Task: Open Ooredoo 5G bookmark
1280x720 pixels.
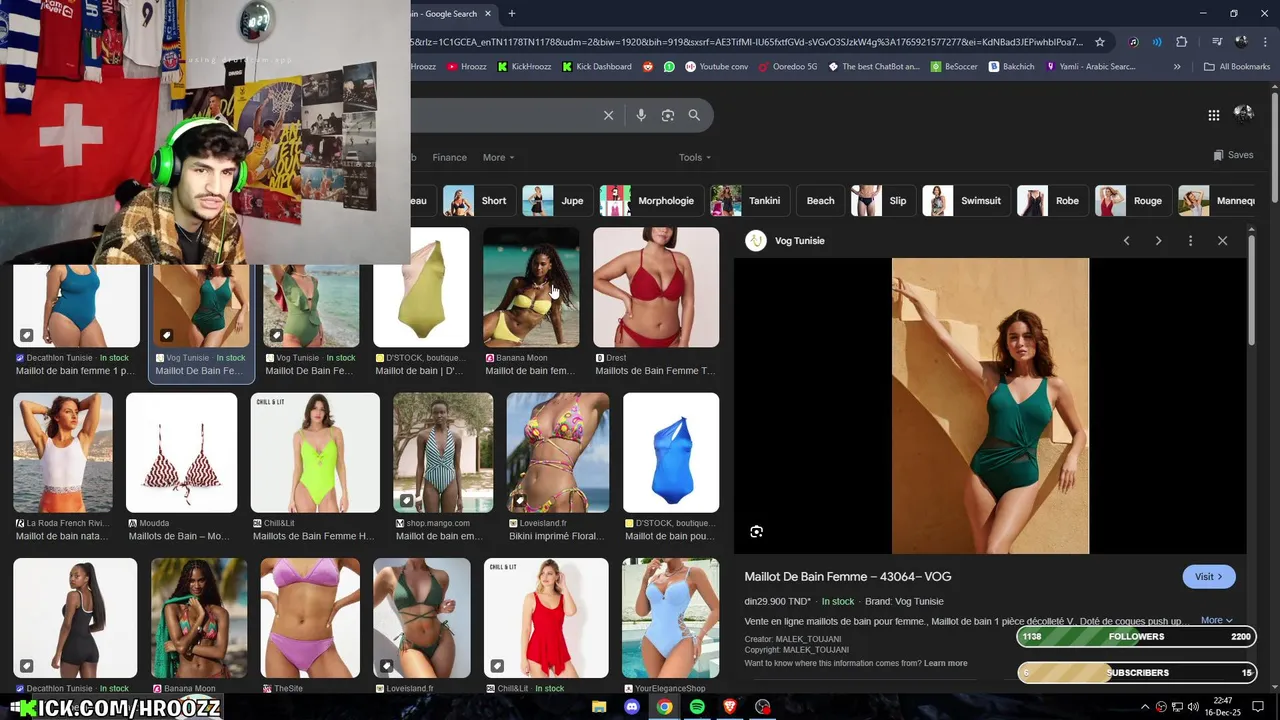Action: [x=788, y=67]
